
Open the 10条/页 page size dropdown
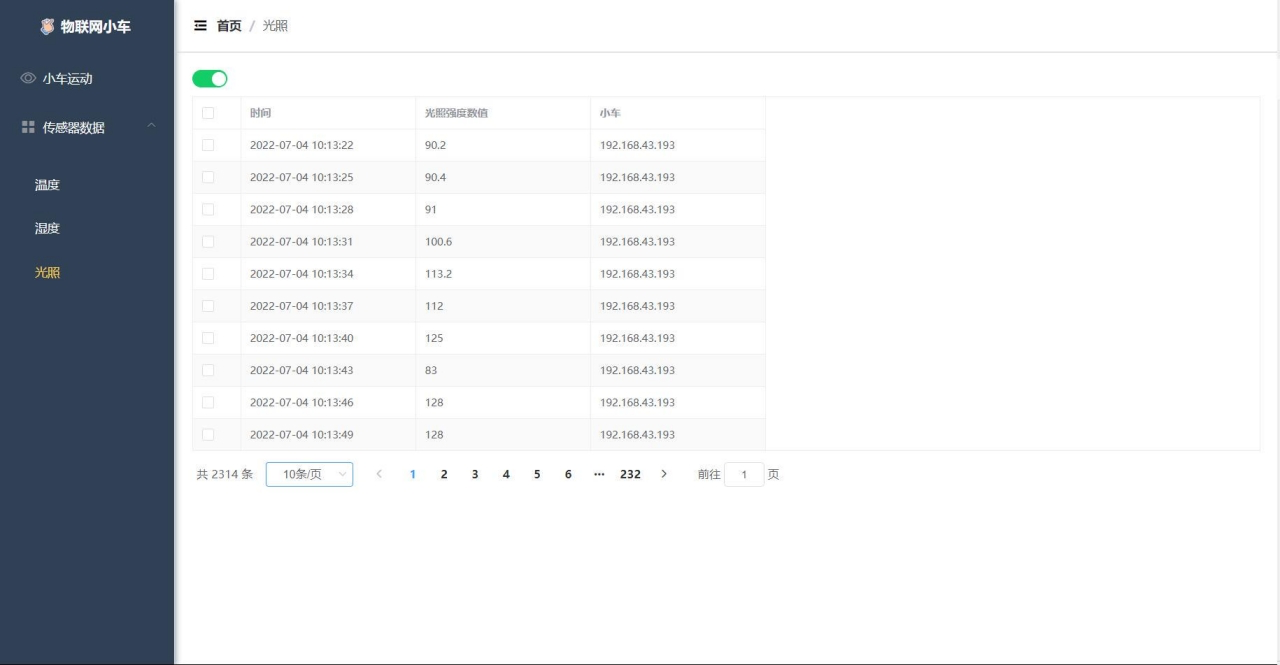click(309, 474)
